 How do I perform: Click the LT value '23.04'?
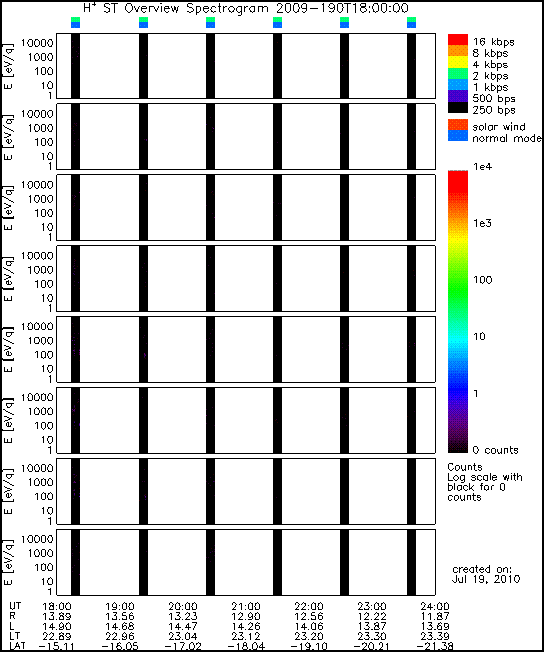coord(183,637)
